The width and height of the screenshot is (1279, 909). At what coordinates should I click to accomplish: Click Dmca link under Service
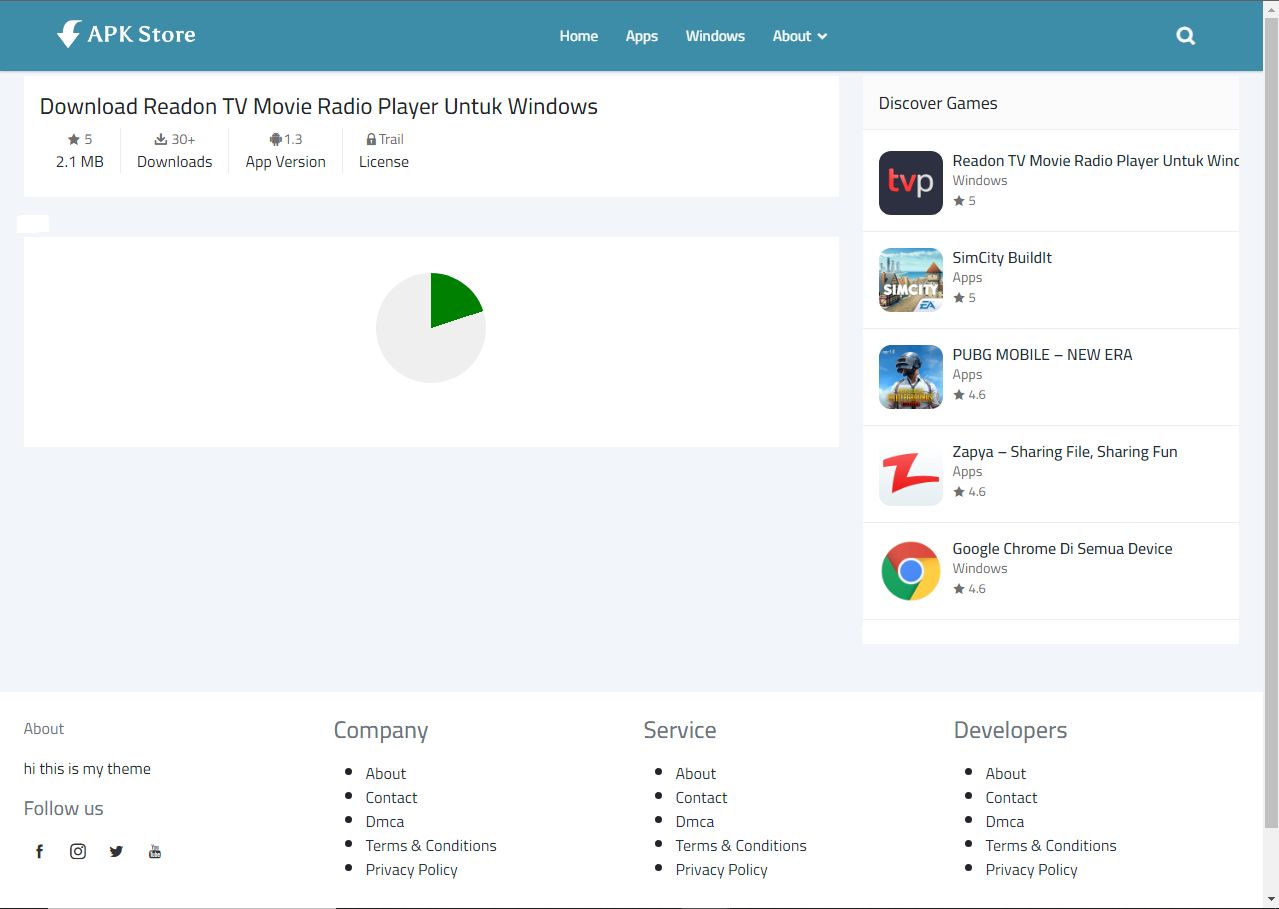pyautogui.click(x=694, y=821)
